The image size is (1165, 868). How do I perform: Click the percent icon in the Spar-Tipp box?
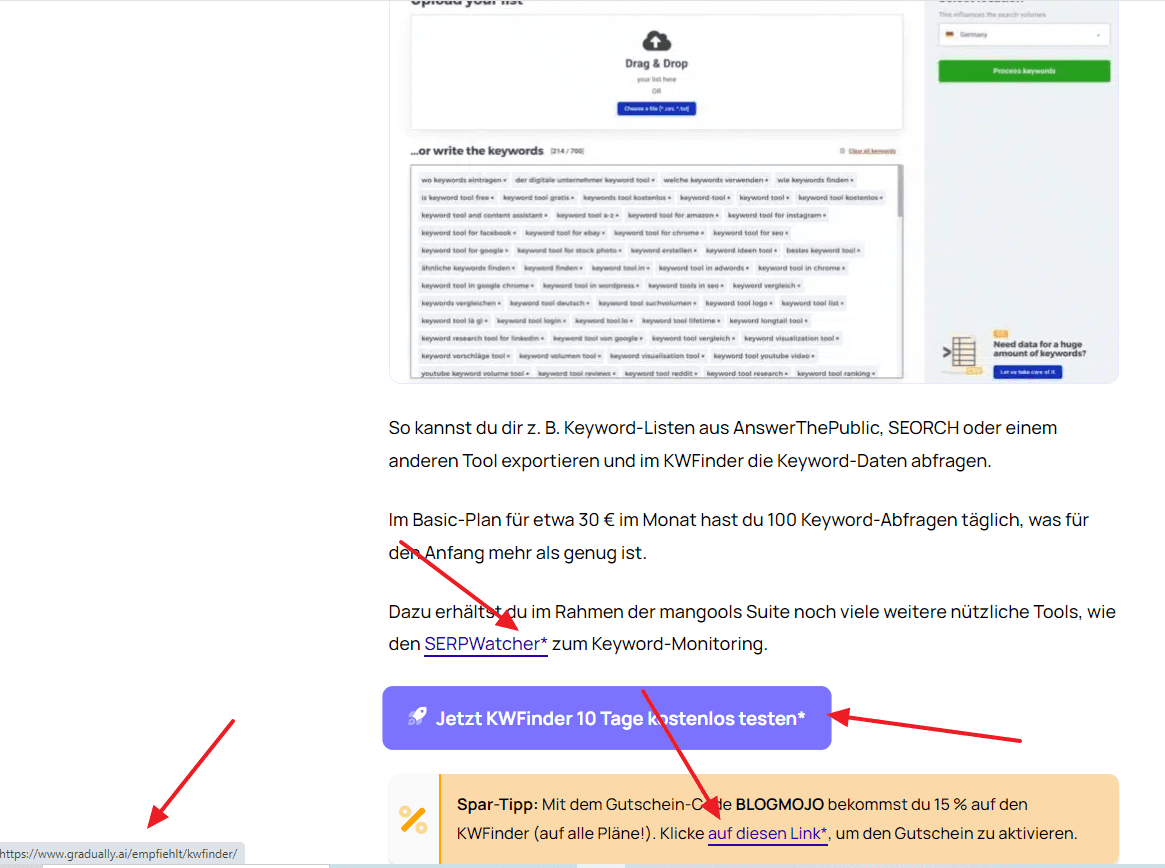[x=413, y=820]
